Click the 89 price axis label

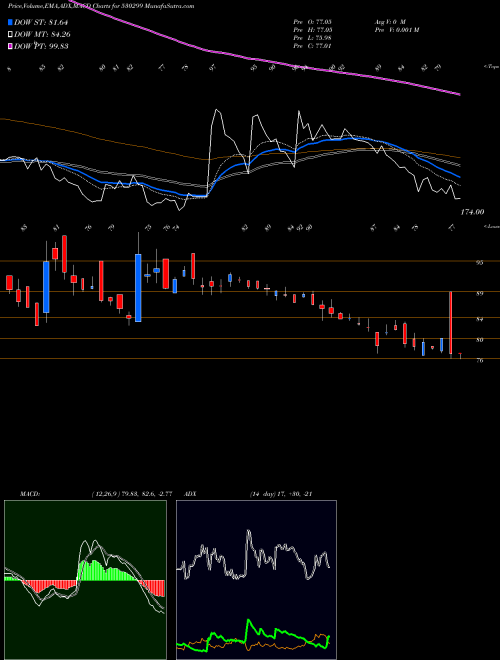point(479,293)
